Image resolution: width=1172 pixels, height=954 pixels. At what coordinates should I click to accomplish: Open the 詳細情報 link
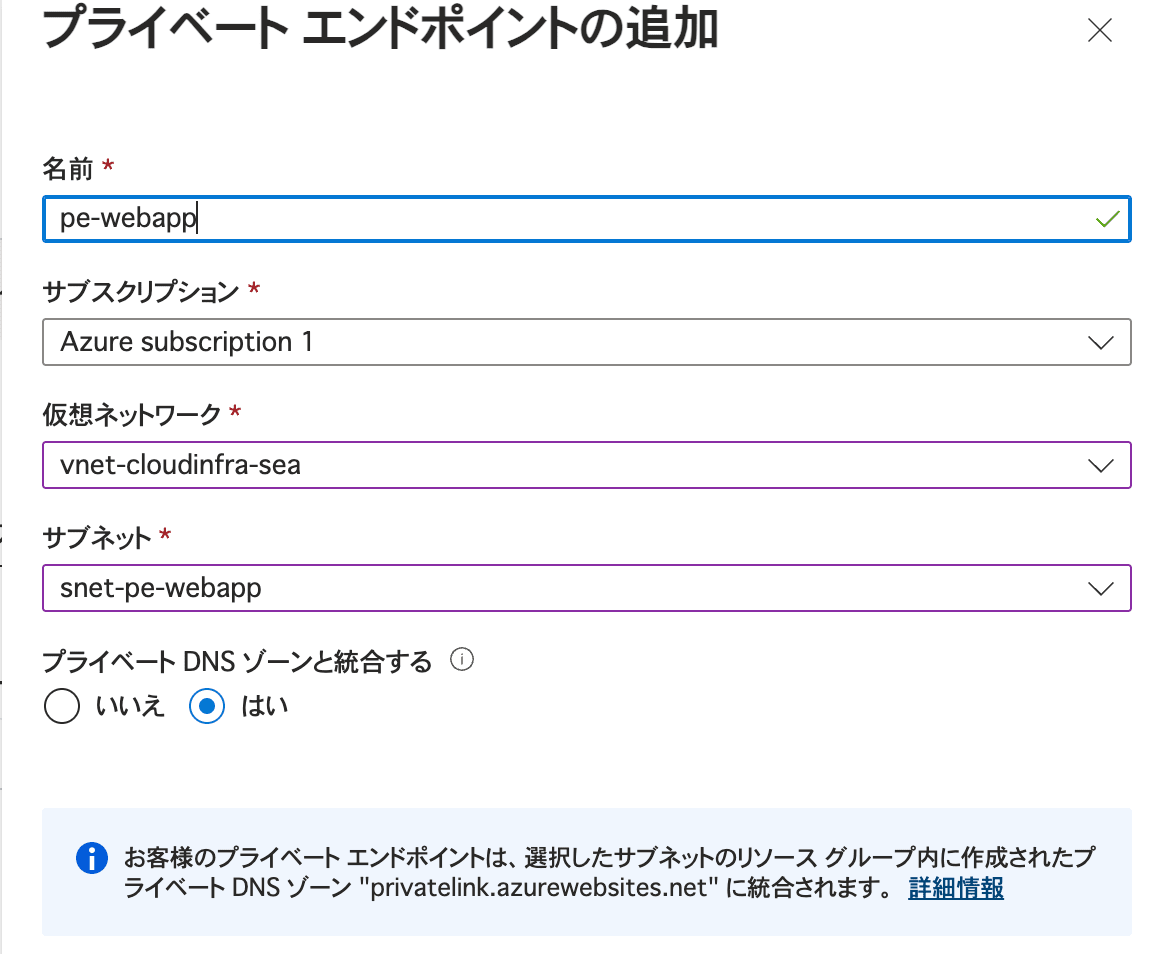pos(955,888)
